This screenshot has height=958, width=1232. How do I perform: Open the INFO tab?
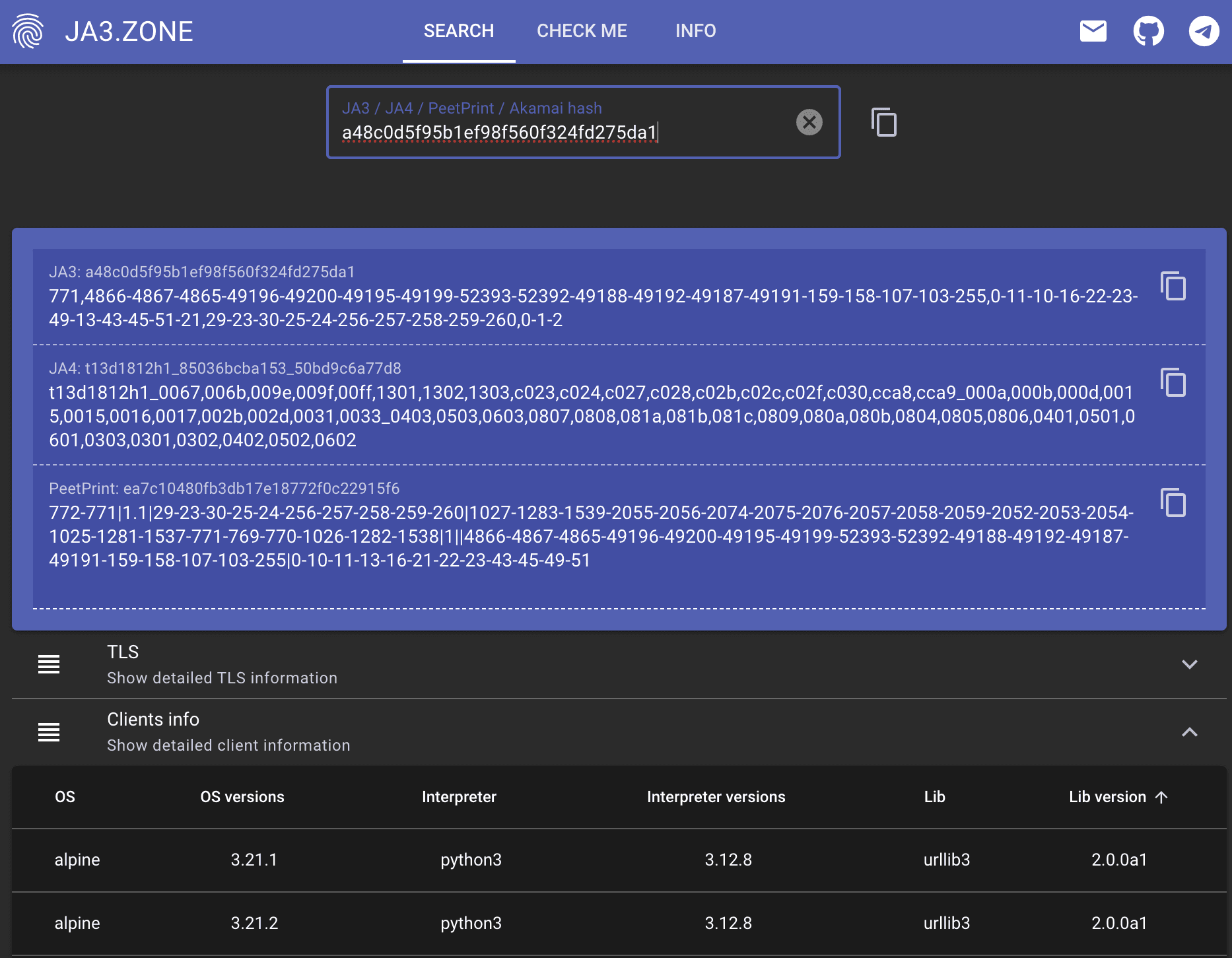pos(695,31)
